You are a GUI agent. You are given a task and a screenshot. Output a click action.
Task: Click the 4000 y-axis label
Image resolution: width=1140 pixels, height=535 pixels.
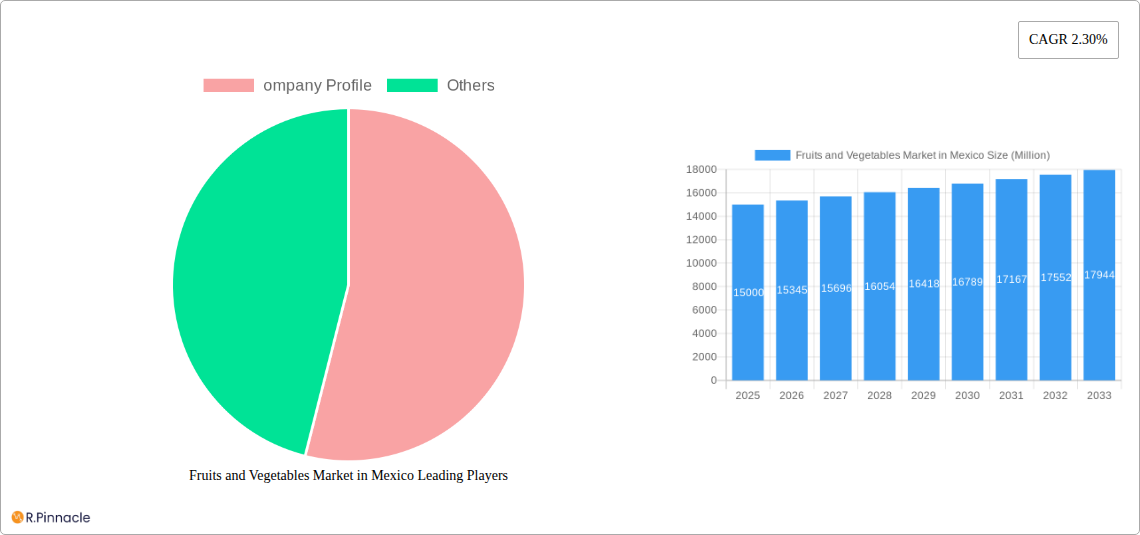(705, 334)
